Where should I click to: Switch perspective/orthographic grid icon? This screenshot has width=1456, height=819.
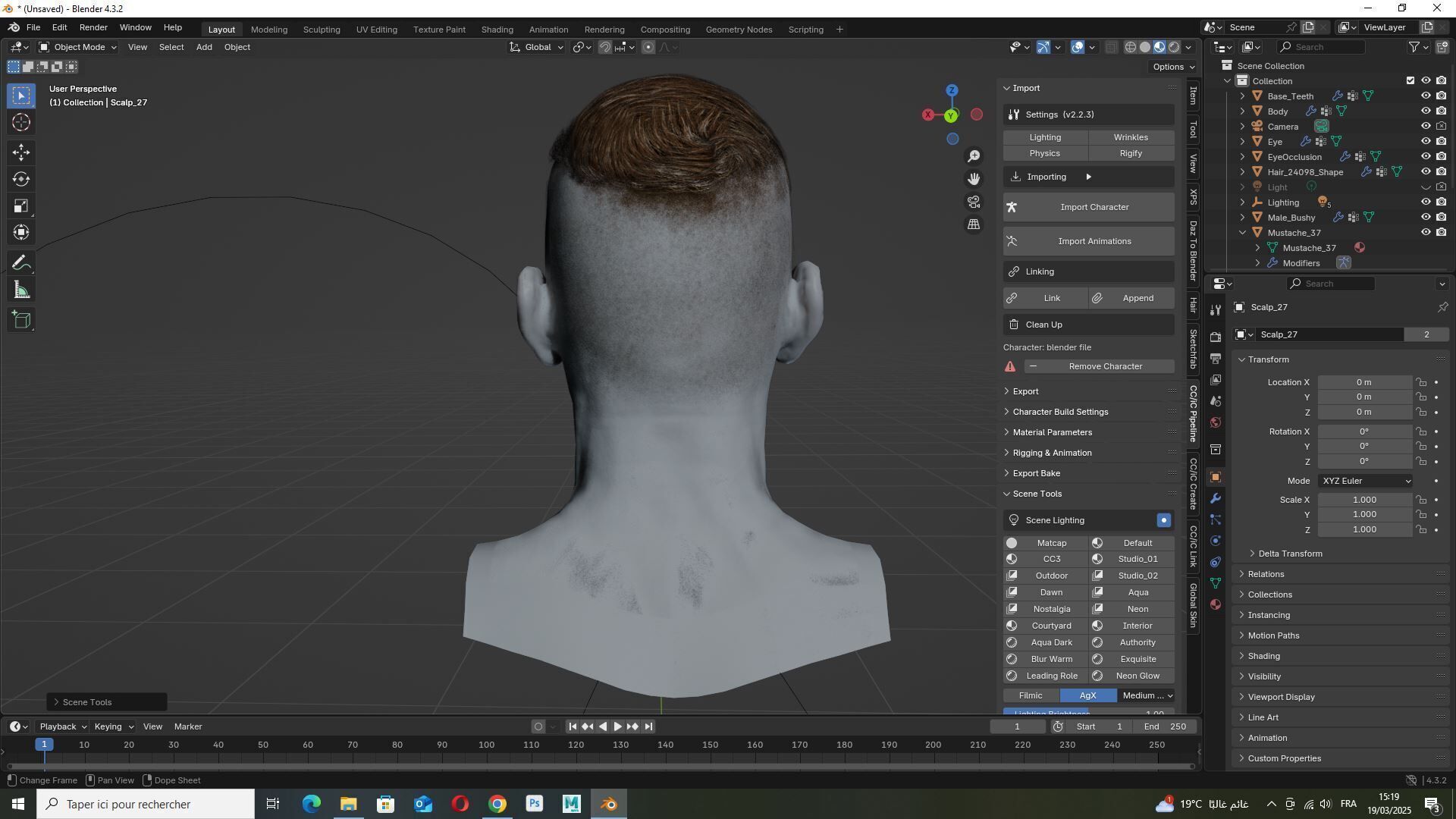click(x=974, y=224)
